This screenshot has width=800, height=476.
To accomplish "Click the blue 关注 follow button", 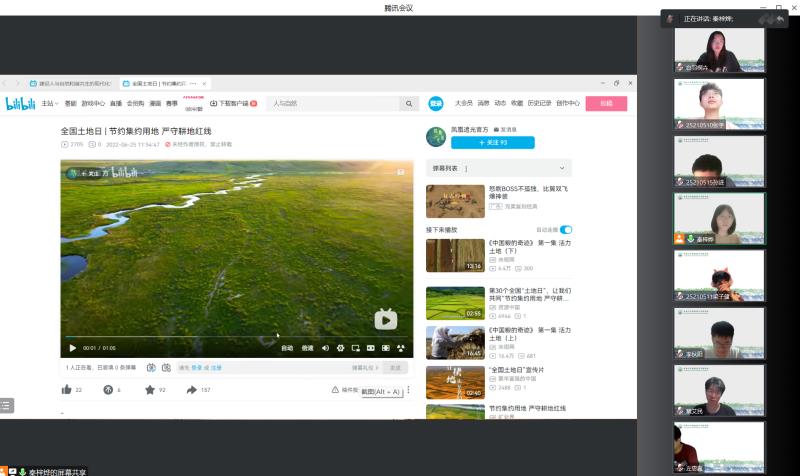I will pos(479,143).
